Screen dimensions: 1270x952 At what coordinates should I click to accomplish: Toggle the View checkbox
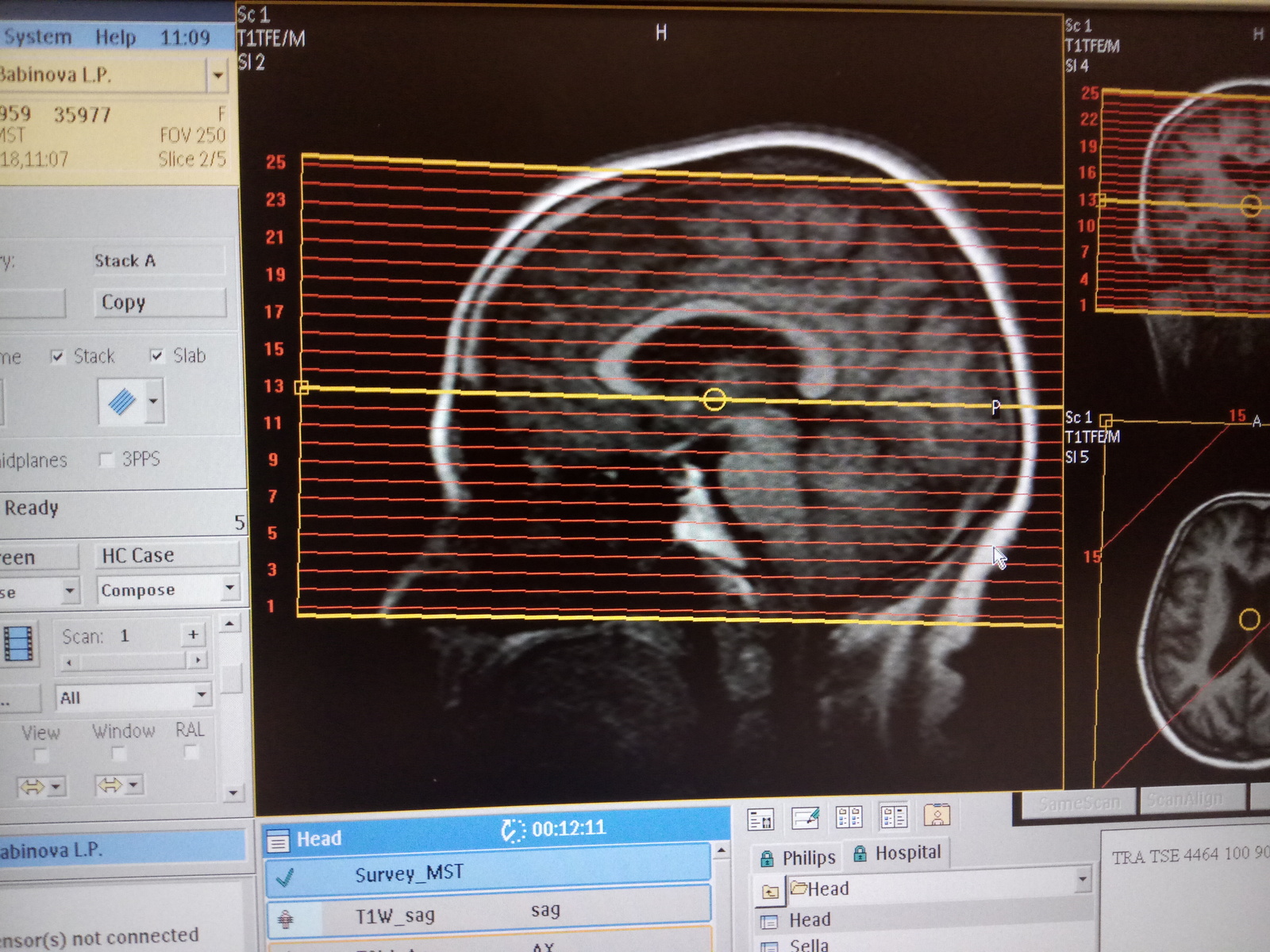41,754
